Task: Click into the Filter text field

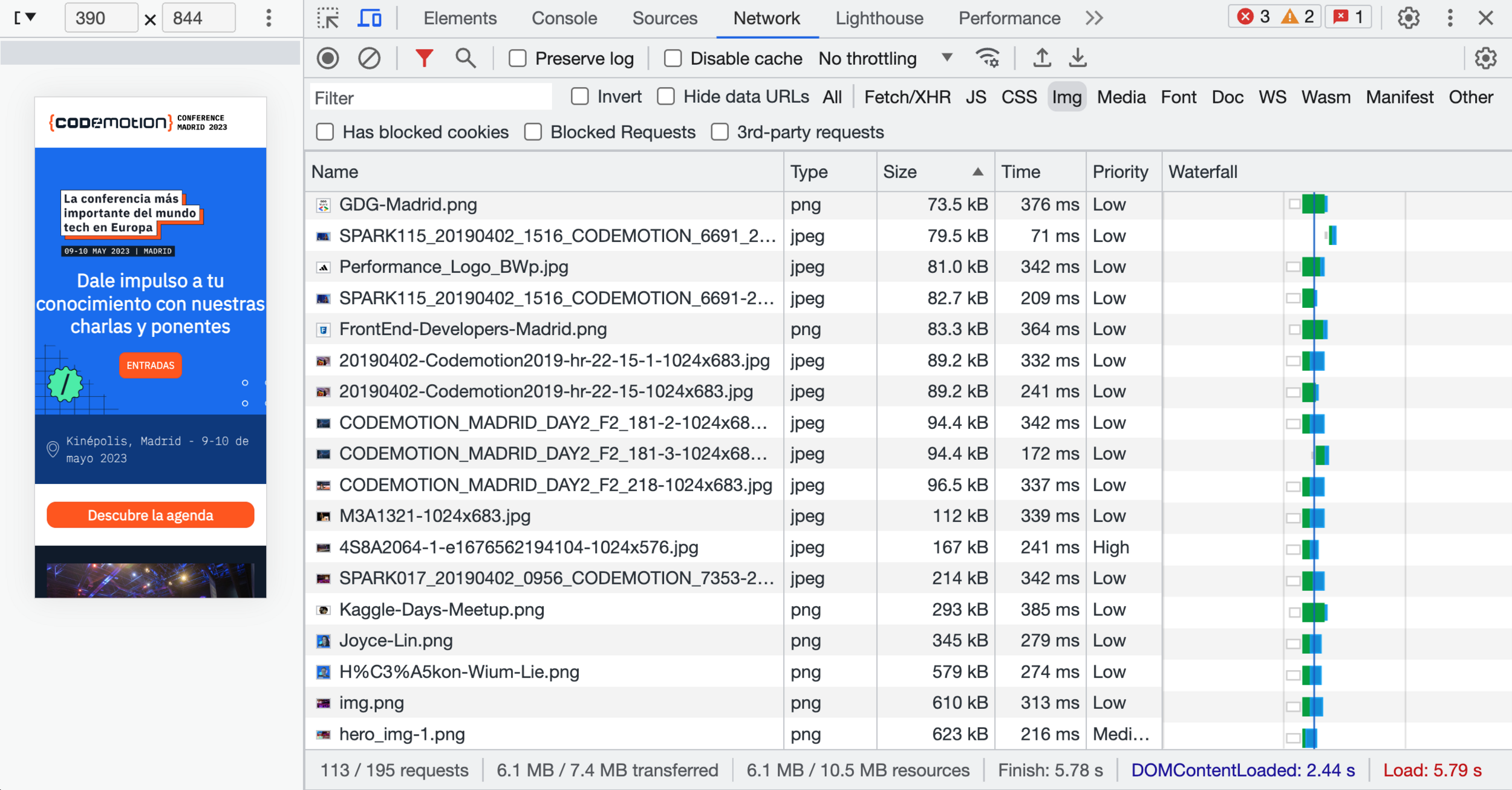Action: (431, 98)
